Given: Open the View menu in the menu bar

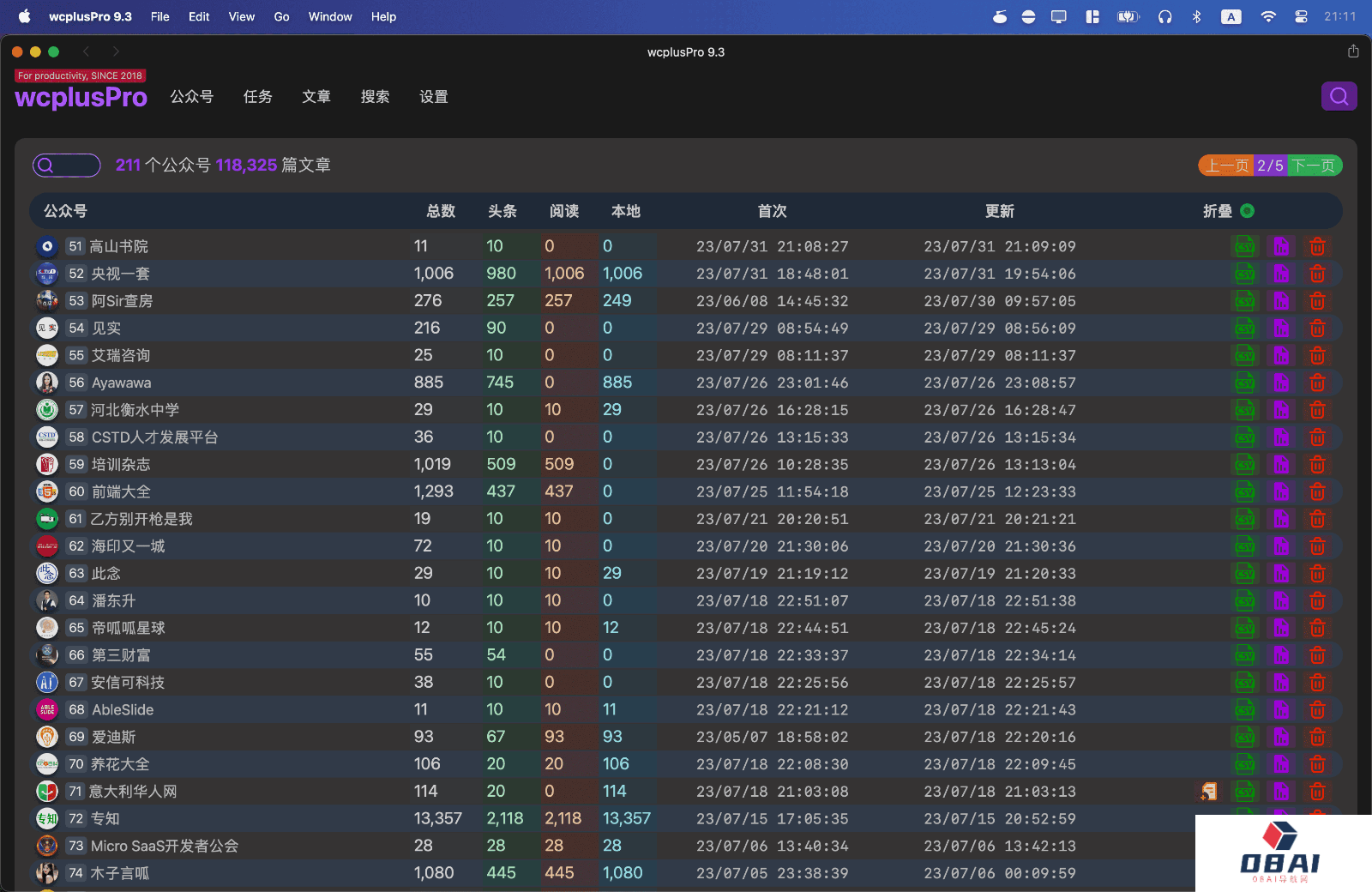Looking at the screenshot, I should (x=242, y=16).
